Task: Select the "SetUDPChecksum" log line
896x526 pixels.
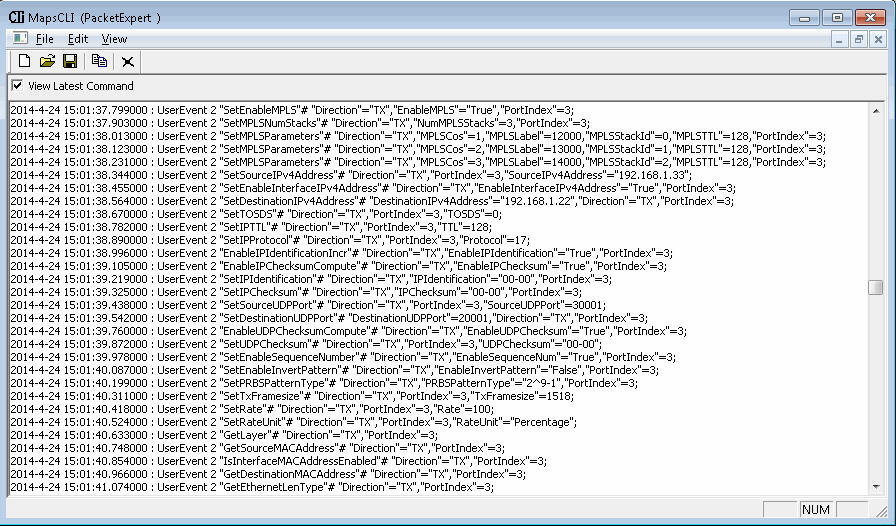Action: (306, 344)
